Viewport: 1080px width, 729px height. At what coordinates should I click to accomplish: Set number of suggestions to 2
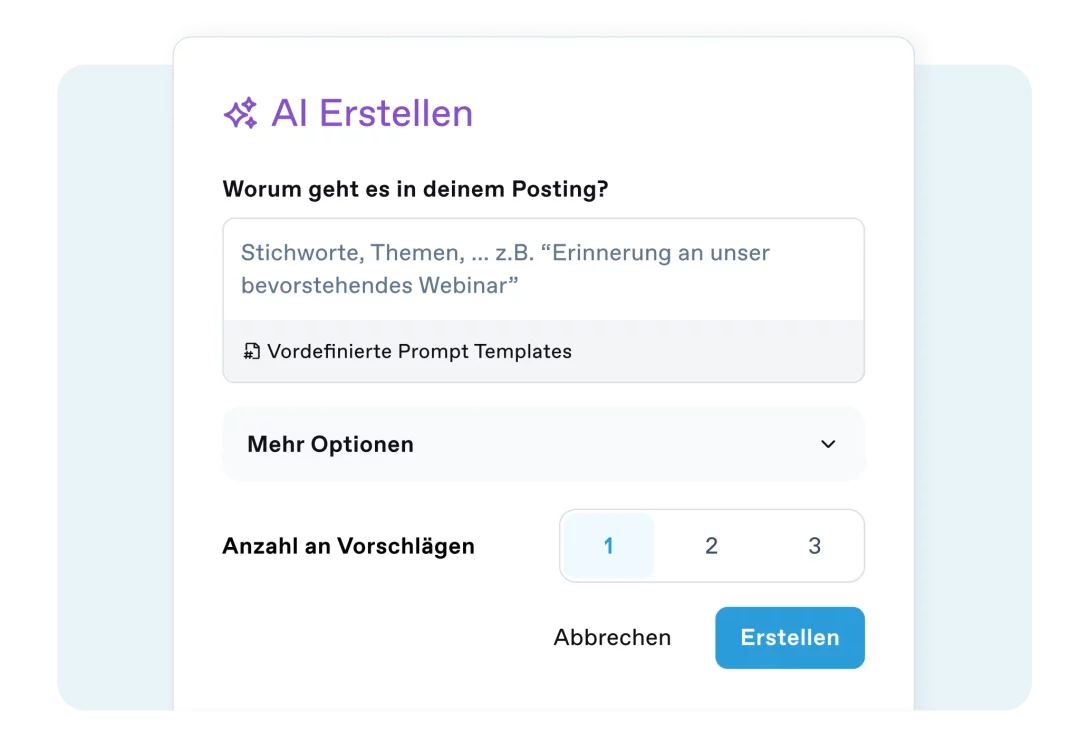point(711,546)
